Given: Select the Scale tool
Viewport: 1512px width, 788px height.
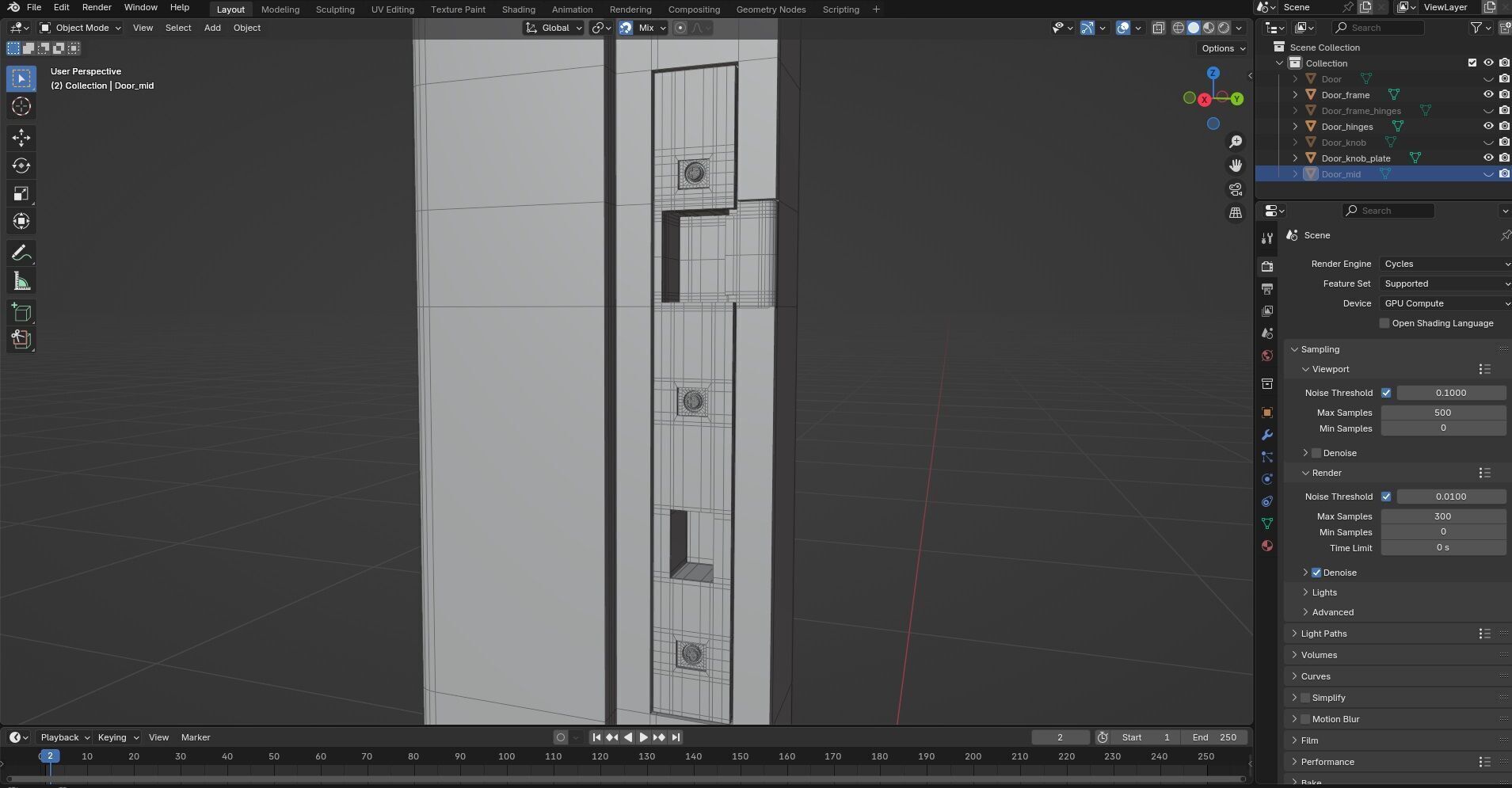Looking at the screenshot, I should tap(21, 193).
